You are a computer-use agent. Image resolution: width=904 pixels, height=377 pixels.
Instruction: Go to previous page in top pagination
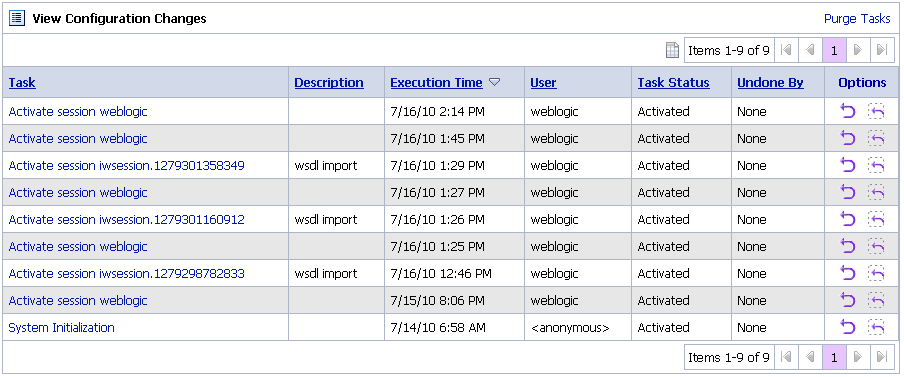(810, 50)
